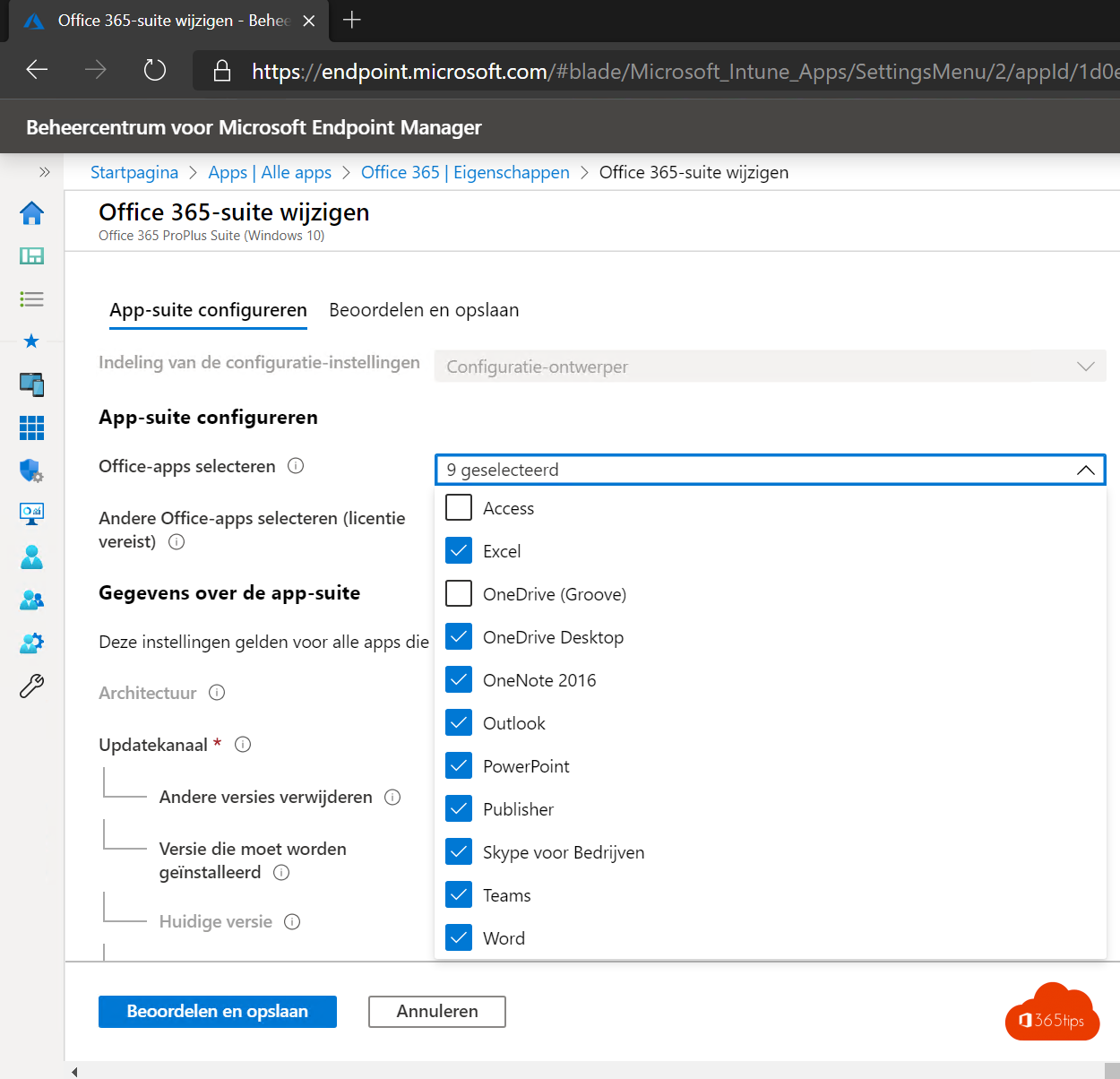Enable the Access checkbox
This screenshot has width=1120, height=1079.
[458, 506]
